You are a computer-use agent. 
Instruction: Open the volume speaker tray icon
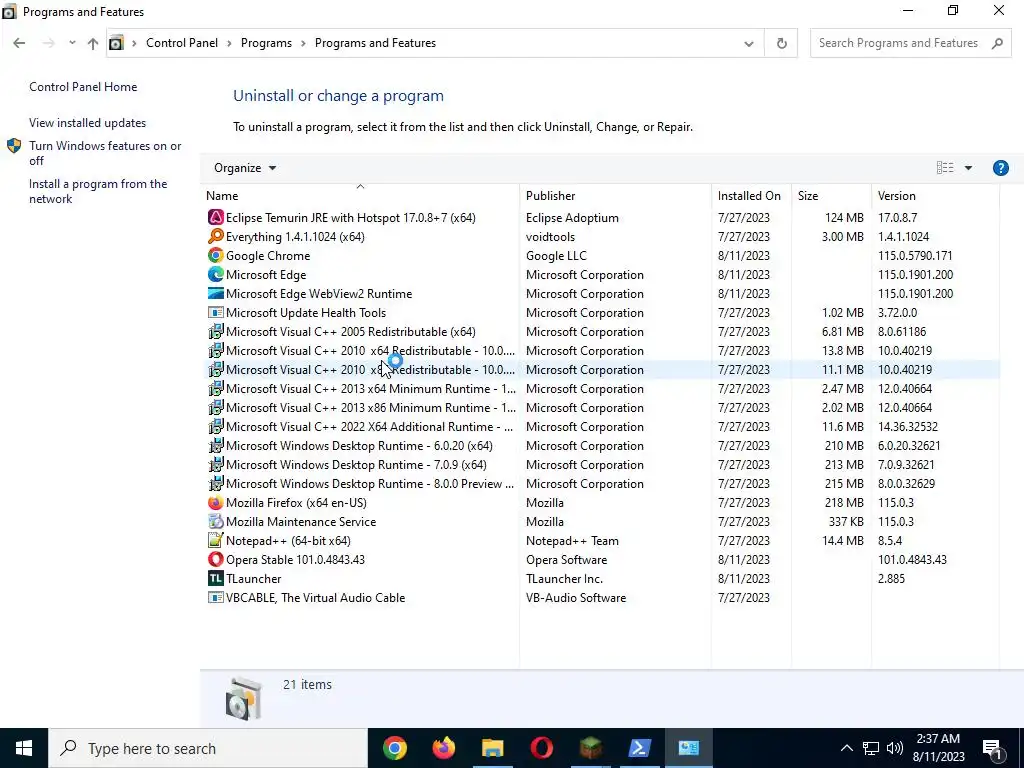[x=895, y=748]
